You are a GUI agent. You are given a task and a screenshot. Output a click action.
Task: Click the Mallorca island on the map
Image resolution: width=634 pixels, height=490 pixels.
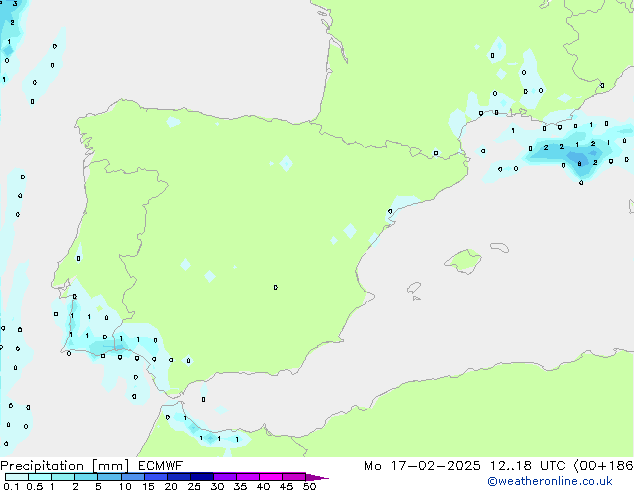coord(463,261)
